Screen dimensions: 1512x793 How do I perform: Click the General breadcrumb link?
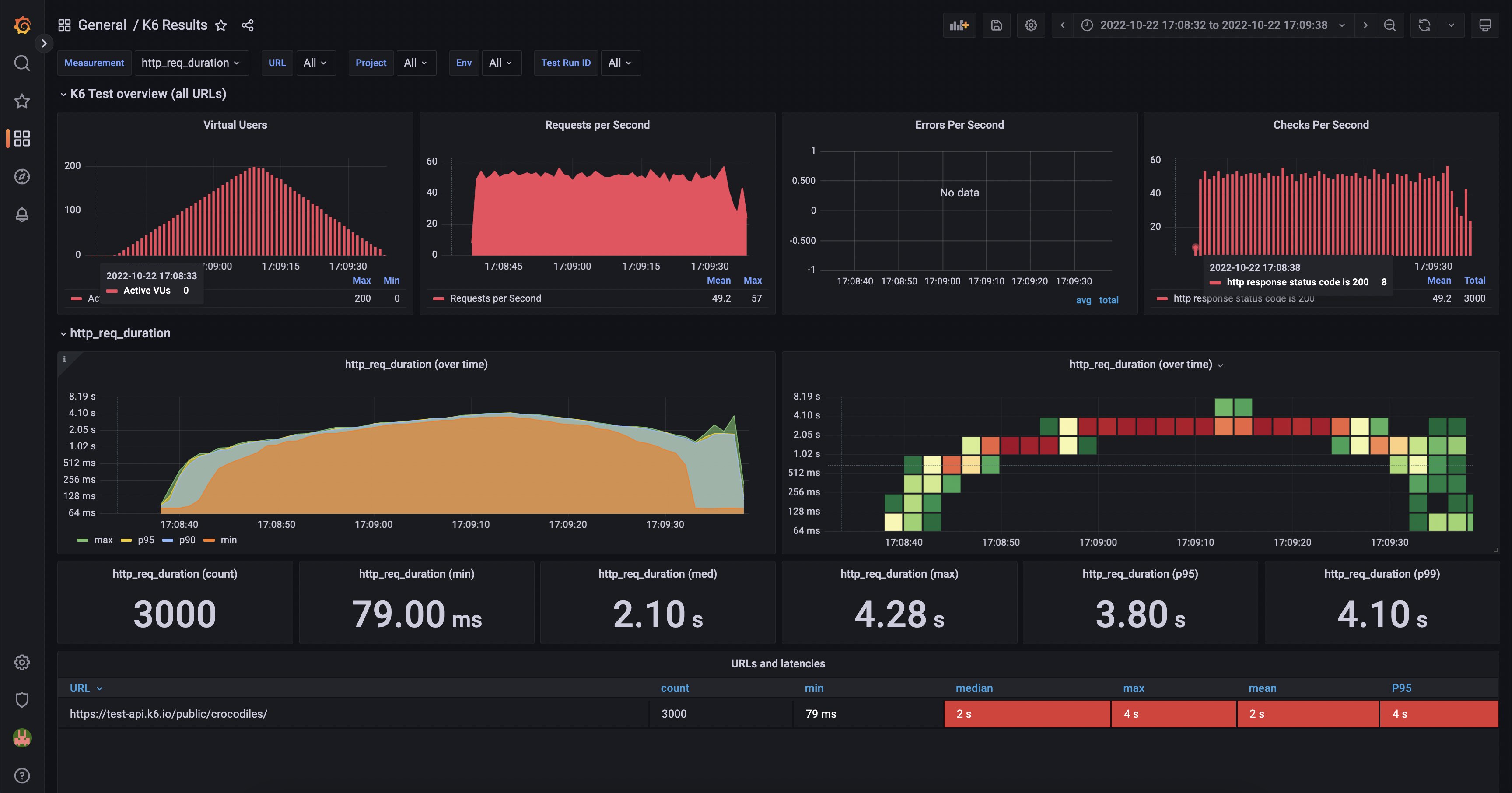(102, 25)
